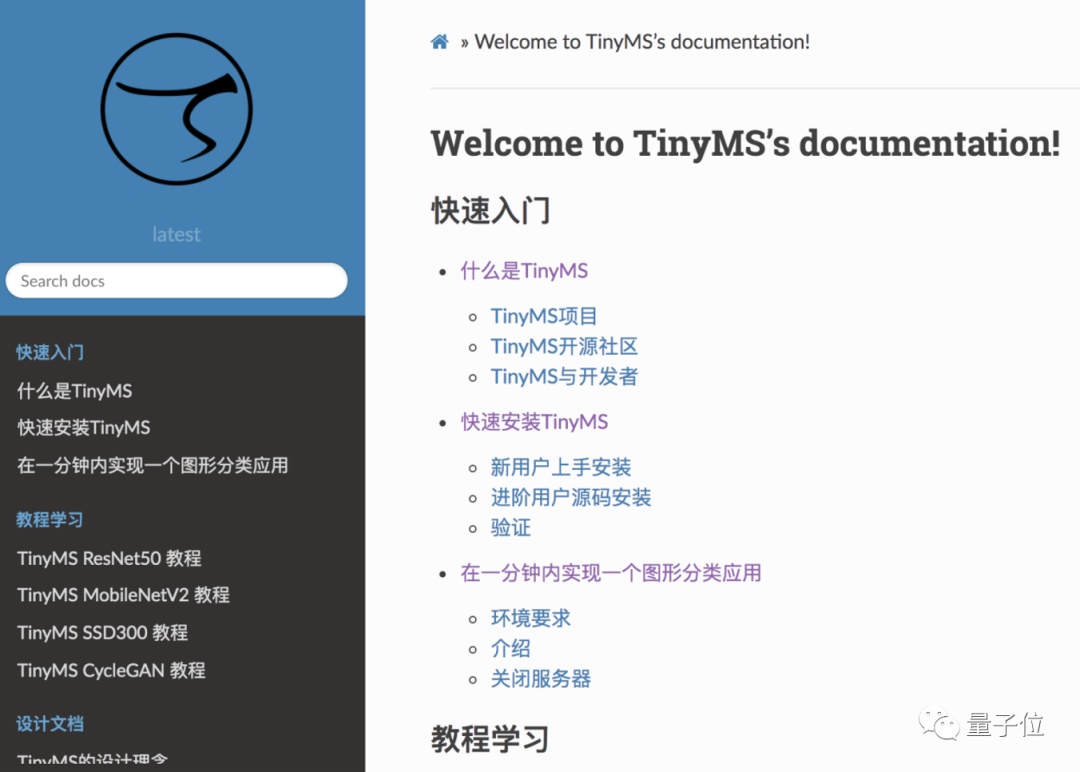
Task: Open the 关闭服务器 link
Action: pos(541,679)
